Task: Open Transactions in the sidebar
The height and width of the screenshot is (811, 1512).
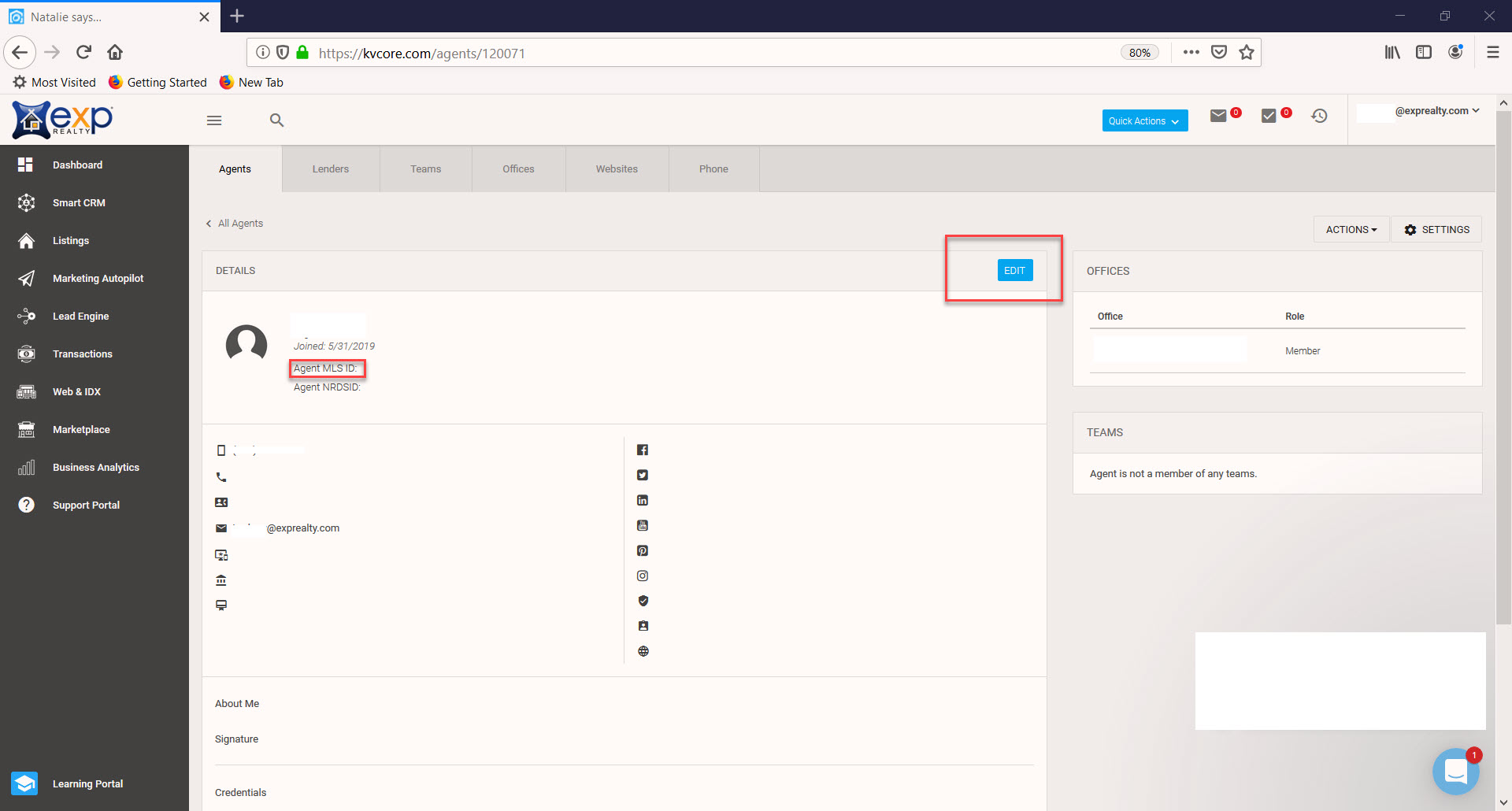Action: tap(94, 354)
